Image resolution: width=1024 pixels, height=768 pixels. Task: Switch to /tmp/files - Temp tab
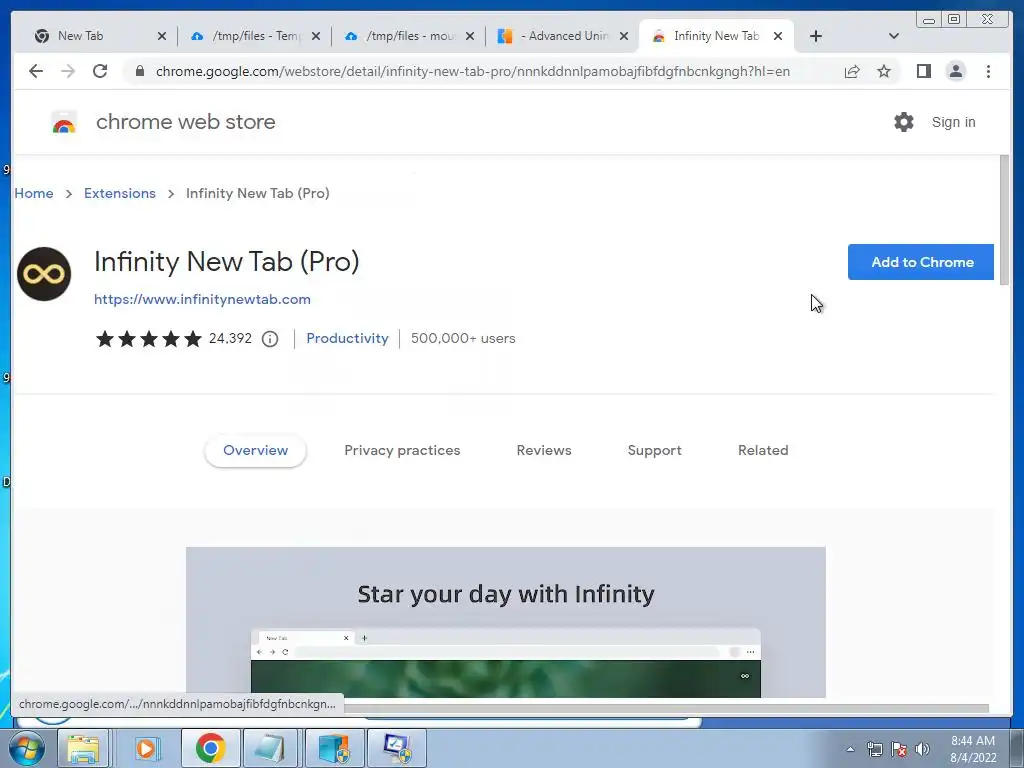(256, 36)
